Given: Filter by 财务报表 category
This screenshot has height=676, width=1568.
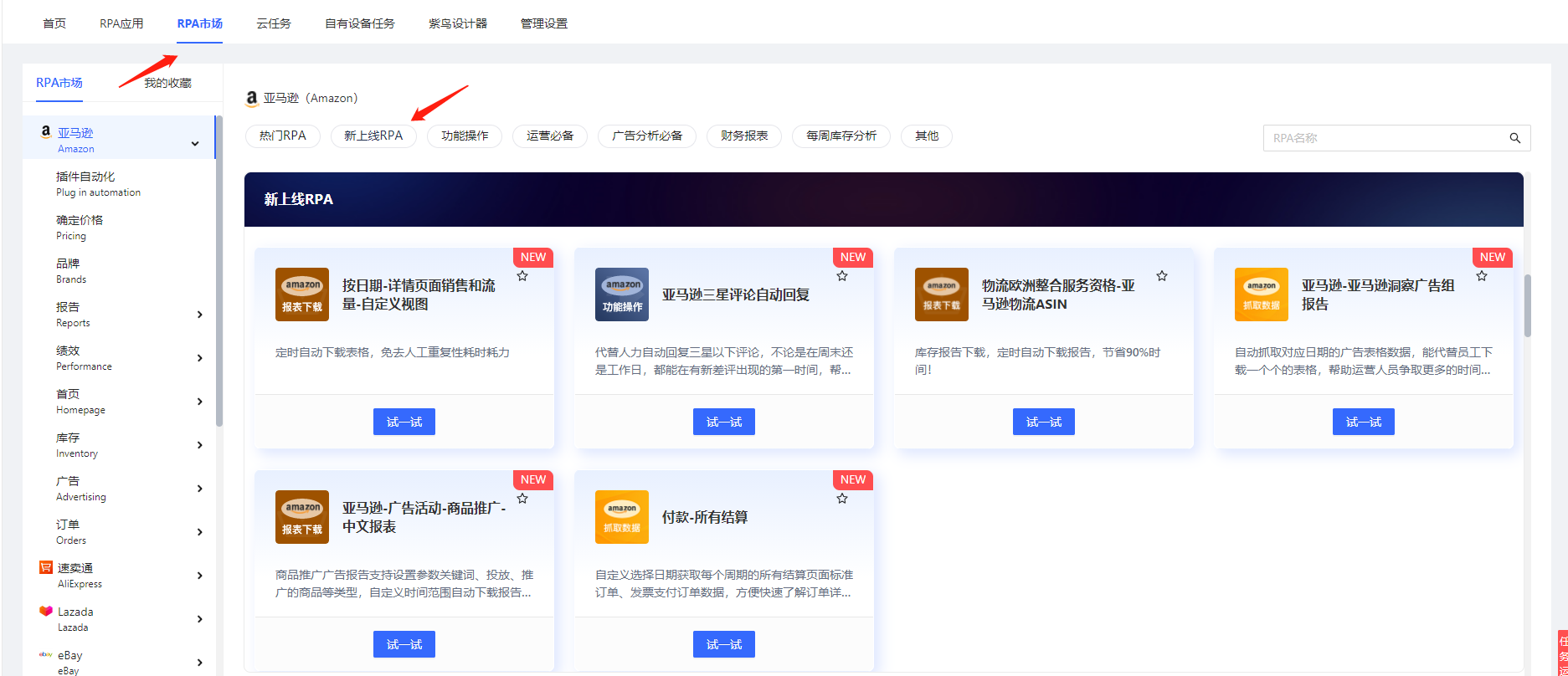Looking at the screenshot, I should (x=744, y=136).
